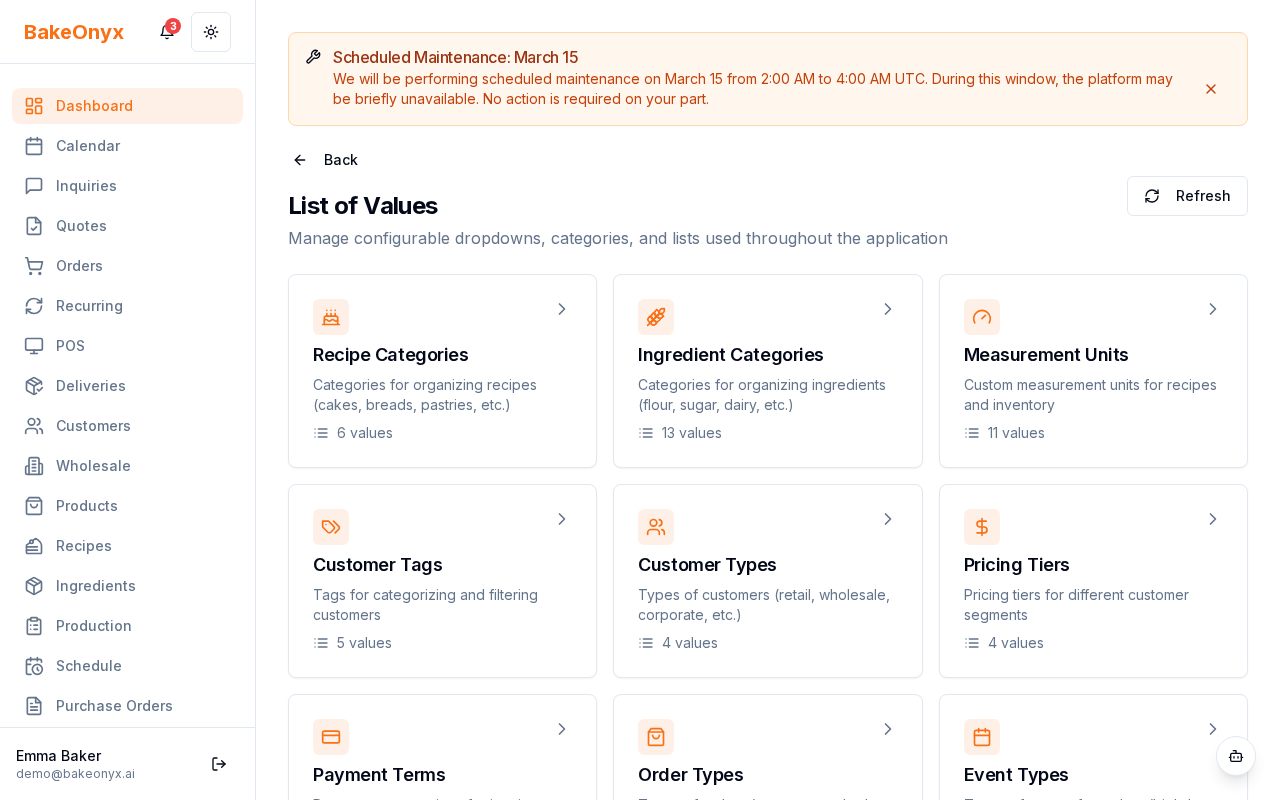This screenshot has width=1280, height=800.
Task: Expand the Event Types card chevron
Action: (1212, 729)
